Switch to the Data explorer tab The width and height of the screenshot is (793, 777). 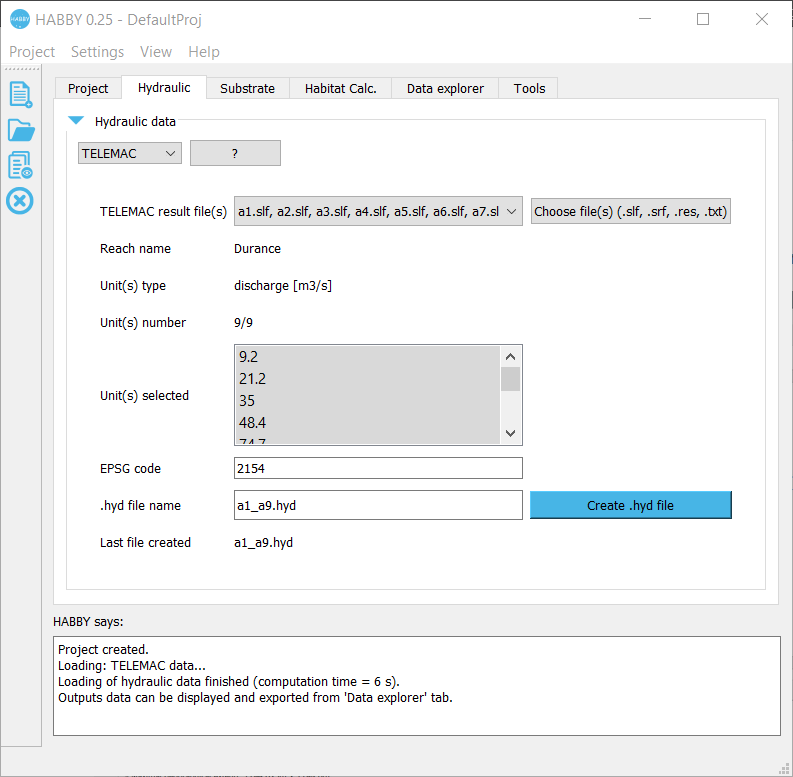click(x=445, y=89)
